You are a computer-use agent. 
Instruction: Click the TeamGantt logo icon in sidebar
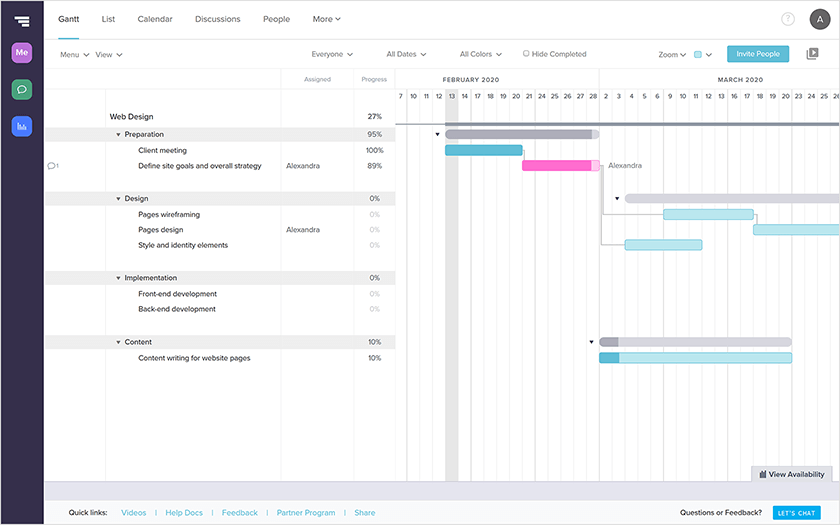pos(22,21)
